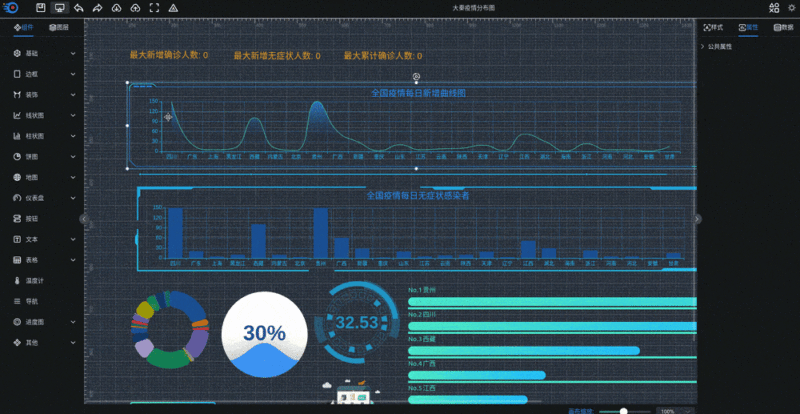800x414 pixels.
Task: Switch to the 图层 tab
Action: coord(60,27)
